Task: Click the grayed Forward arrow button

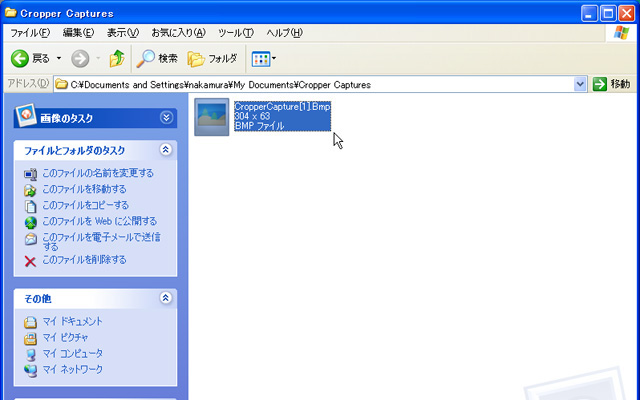Action: (80, 59)
